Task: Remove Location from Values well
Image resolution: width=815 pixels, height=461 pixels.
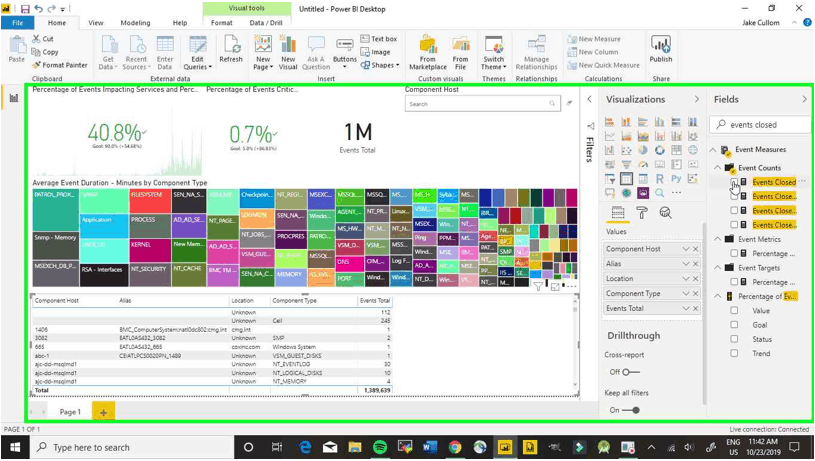Action: (695, 279)
